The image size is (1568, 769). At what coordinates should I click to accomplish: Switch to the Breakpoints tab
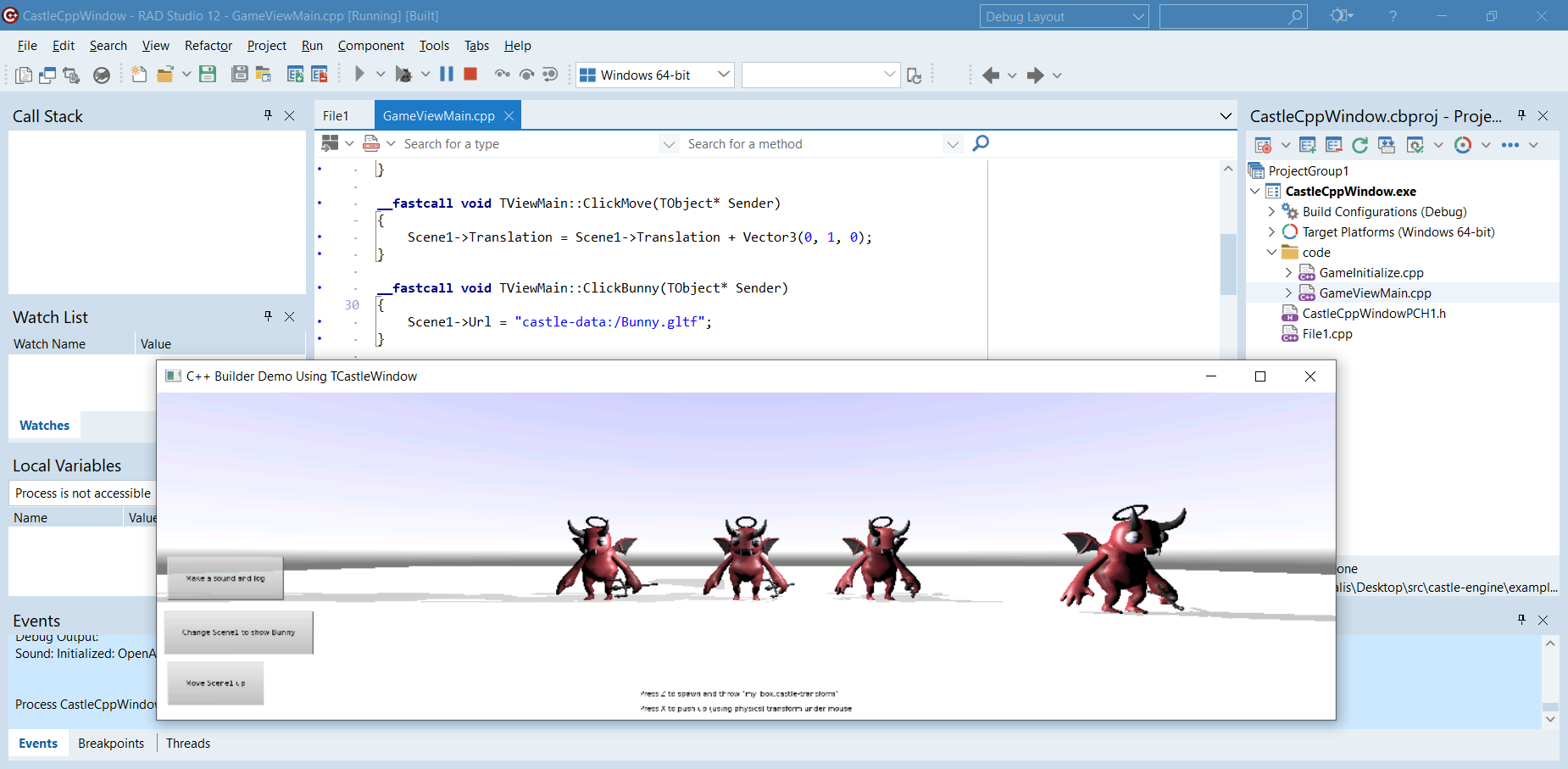coord(111,744)
